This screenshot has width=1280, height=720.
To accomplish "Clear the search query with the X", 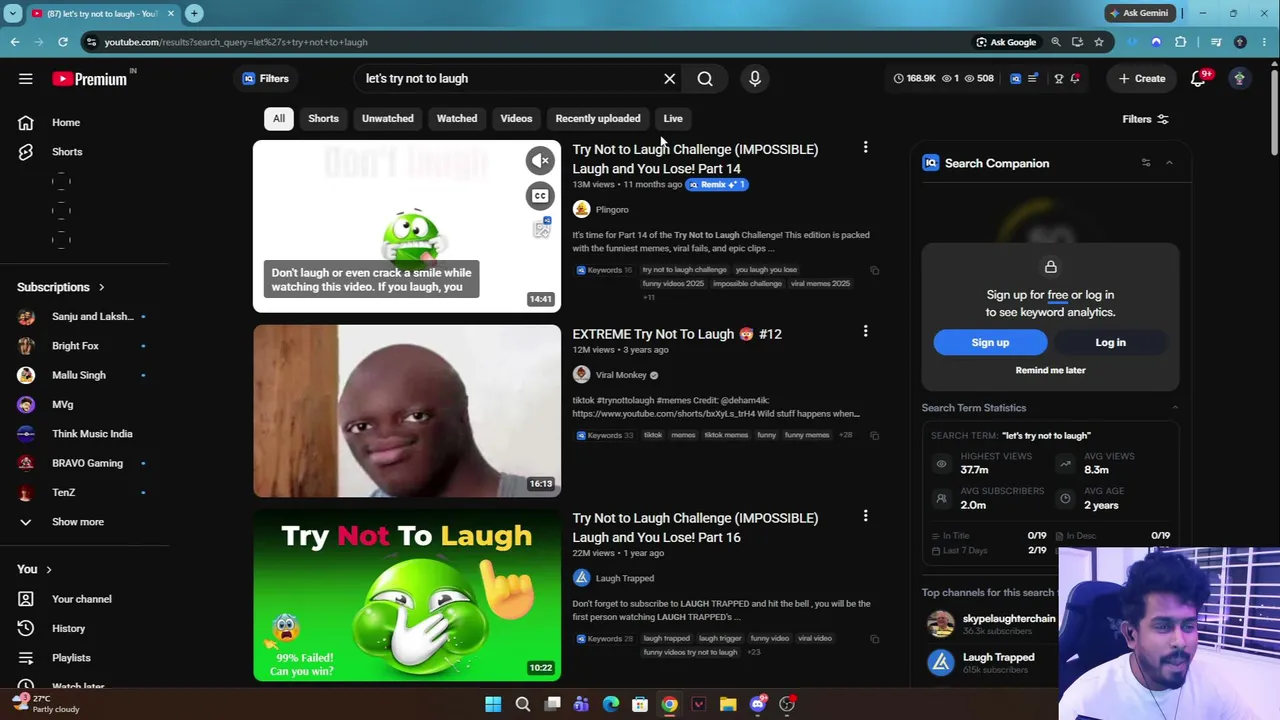I will click(670, 79).
